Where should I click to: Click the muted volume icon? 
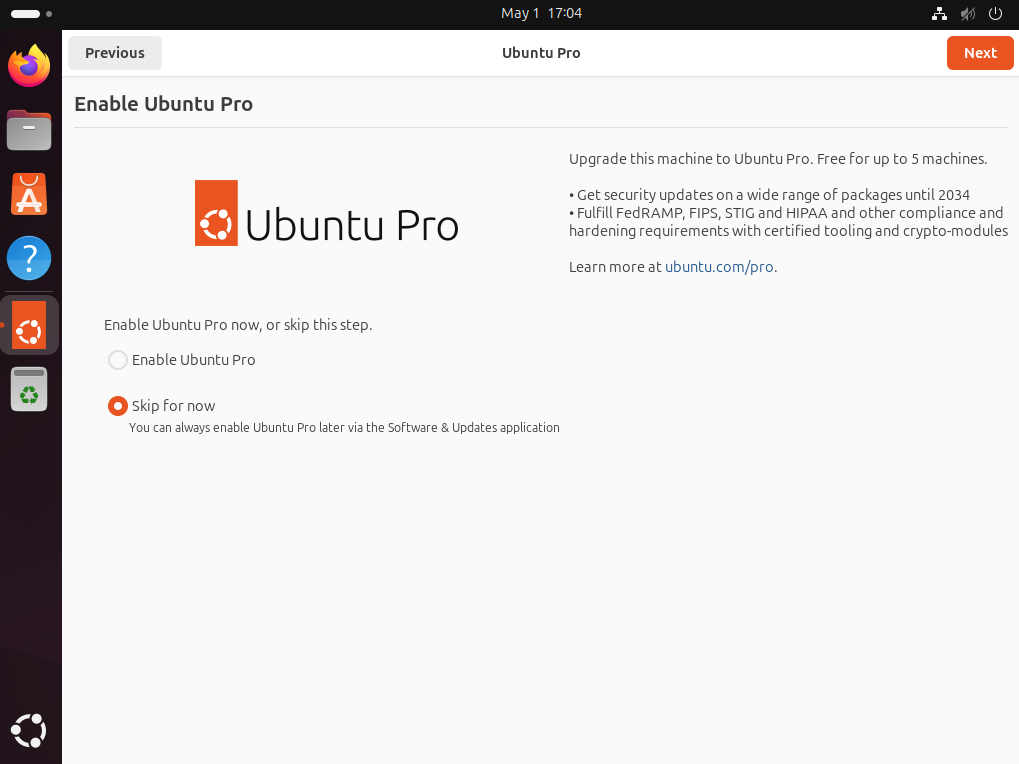pos(967,14)
